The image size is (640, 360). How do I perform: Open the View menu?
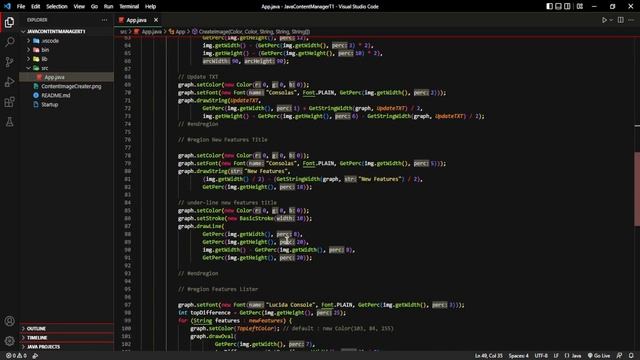[79, 7]
